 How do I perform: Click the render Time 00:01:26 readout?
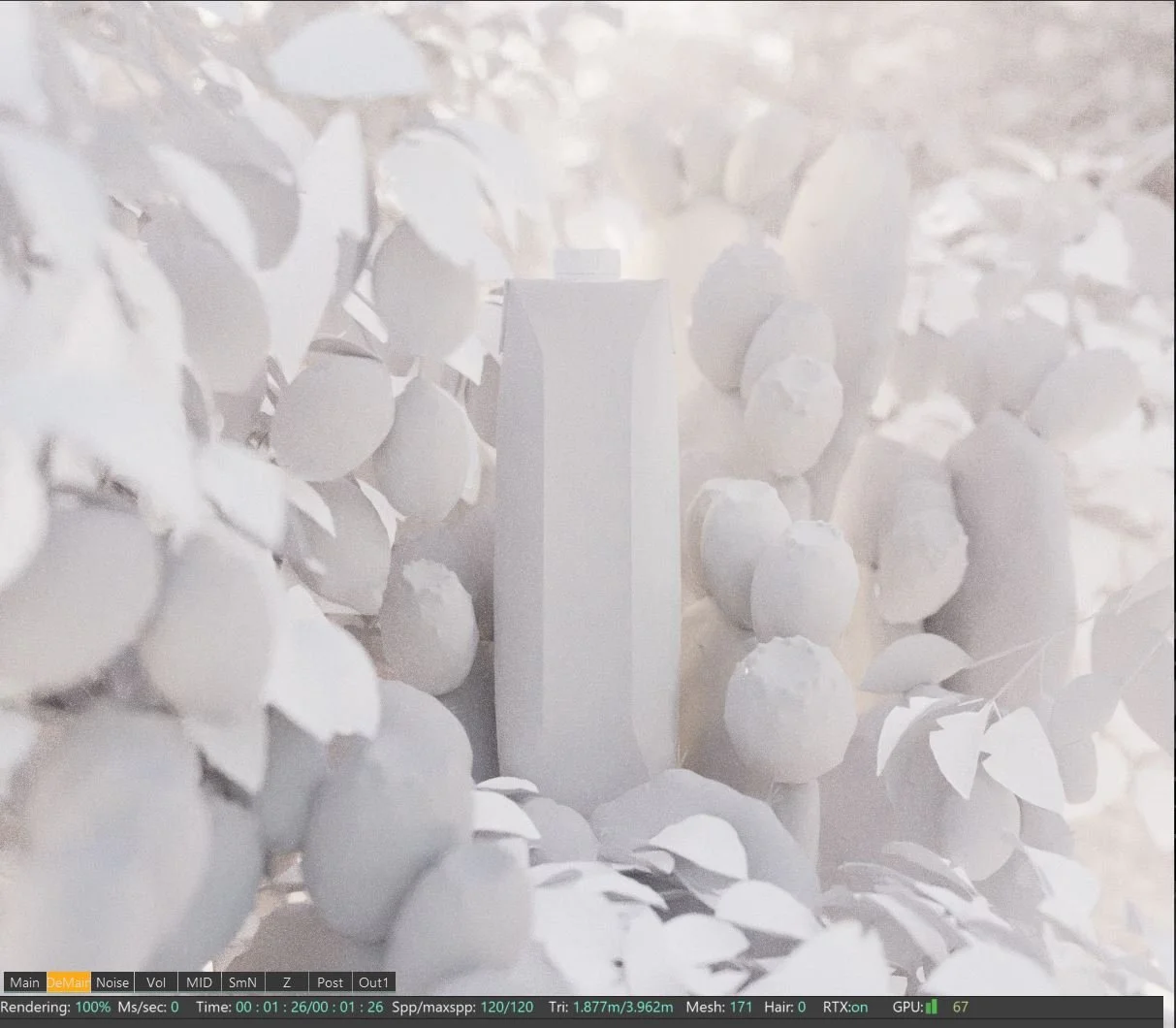coord(289,1008)
